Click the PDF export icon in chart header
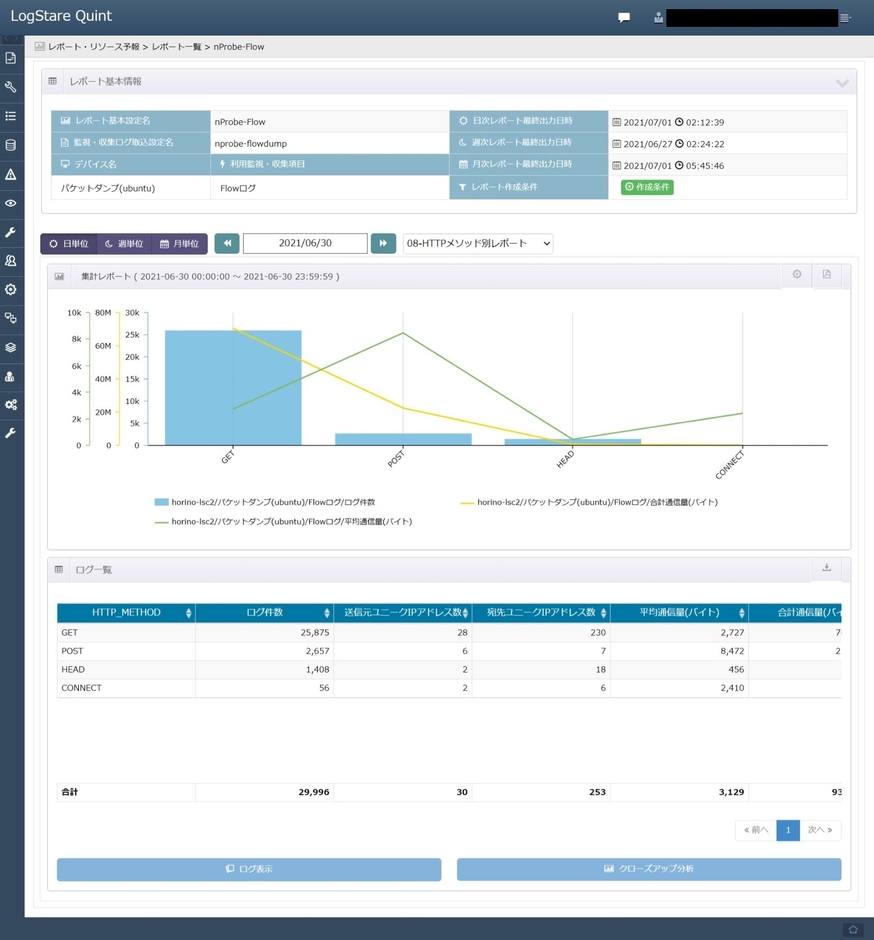 pos(826,275)
